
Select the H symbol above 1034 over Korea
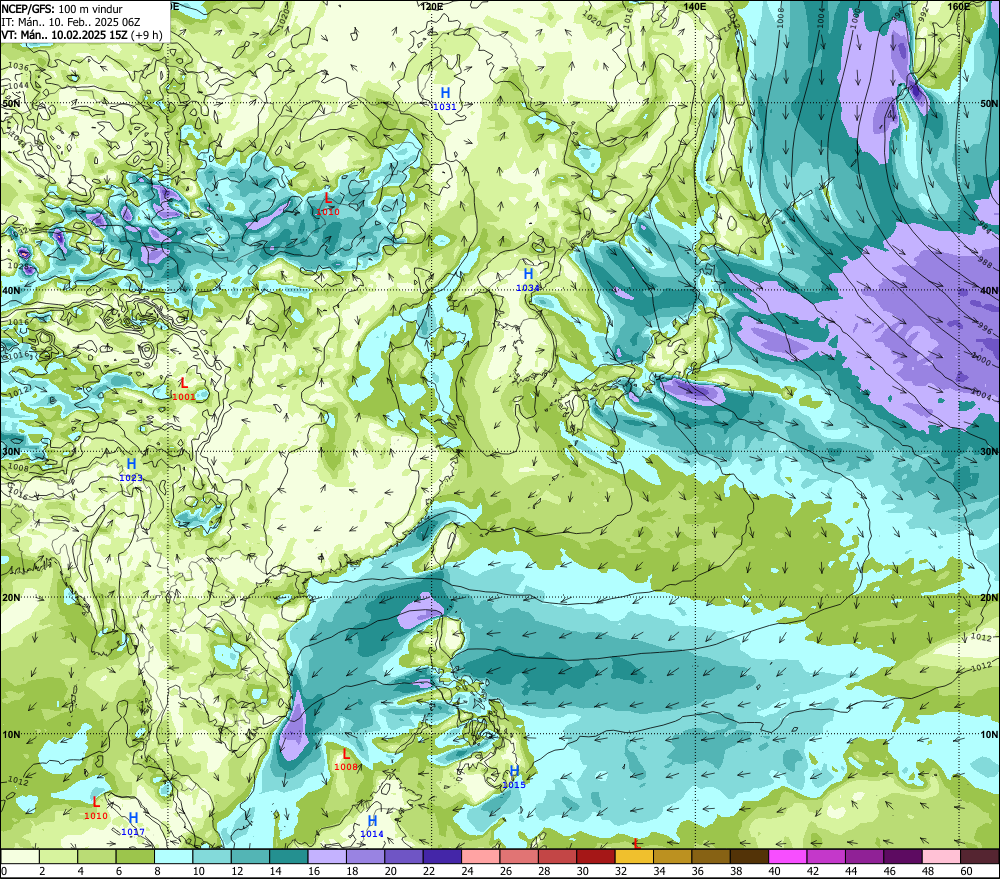point(528,274)
